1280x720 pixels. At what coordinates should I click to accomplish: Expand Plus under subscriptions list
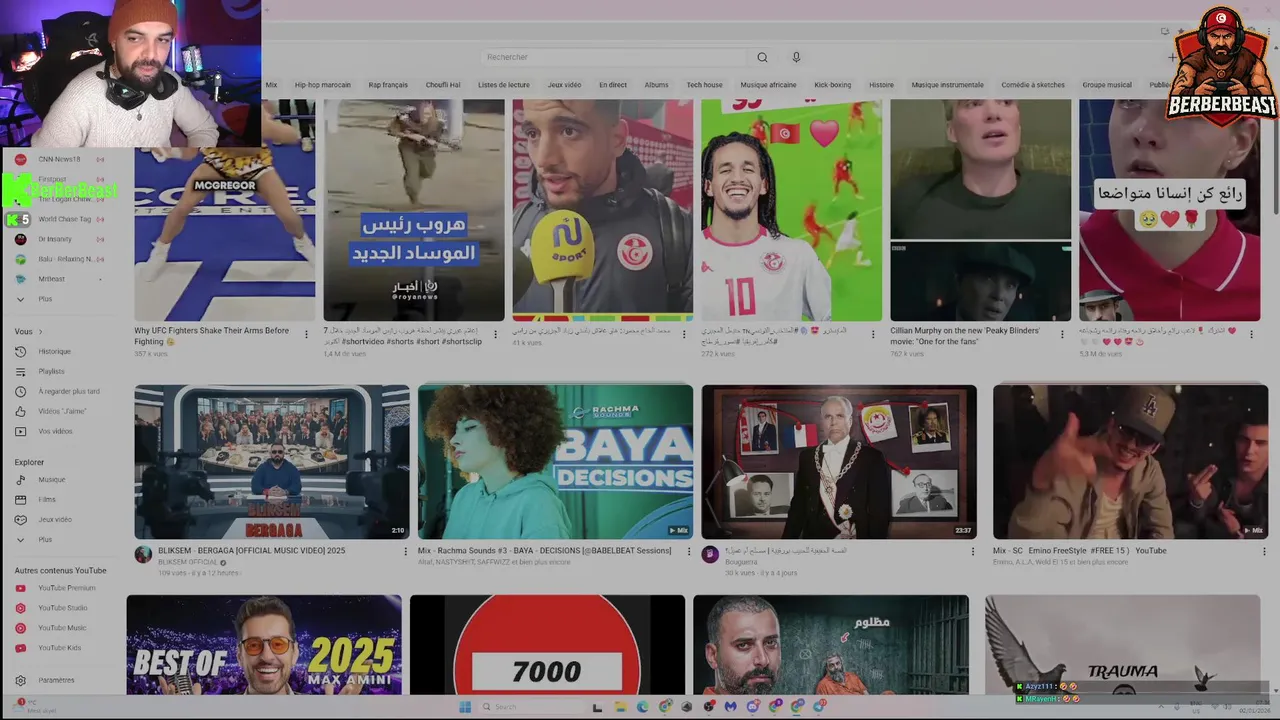pyautogui.click(x=45, y=299)
